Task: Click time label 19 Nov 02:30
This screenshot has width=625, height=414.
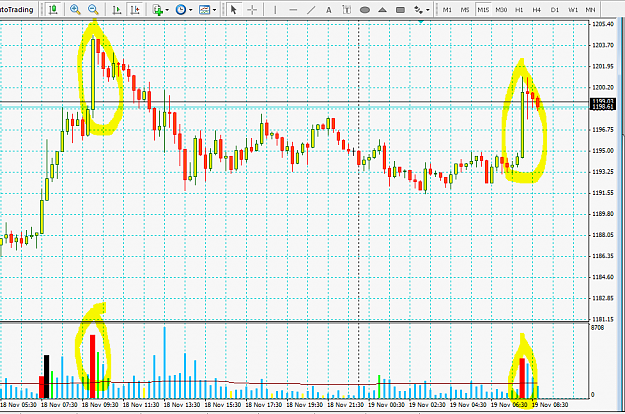Action: (427, 405)
